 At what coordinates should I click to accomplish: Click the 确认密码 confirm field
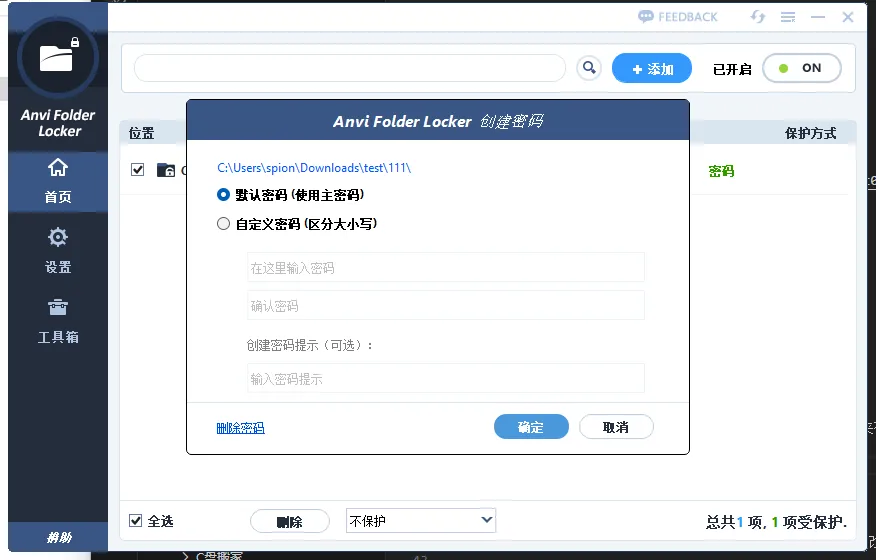(446, 306)
